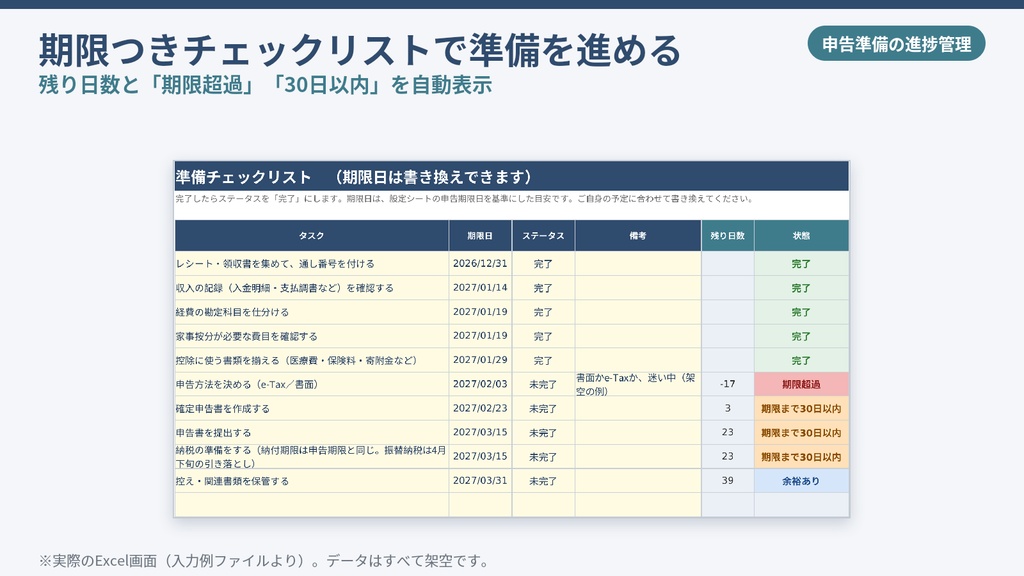Click the instruction line starting 完了したらステータスを
This screenshot has height=576, width=1024.
coord(464,199)
